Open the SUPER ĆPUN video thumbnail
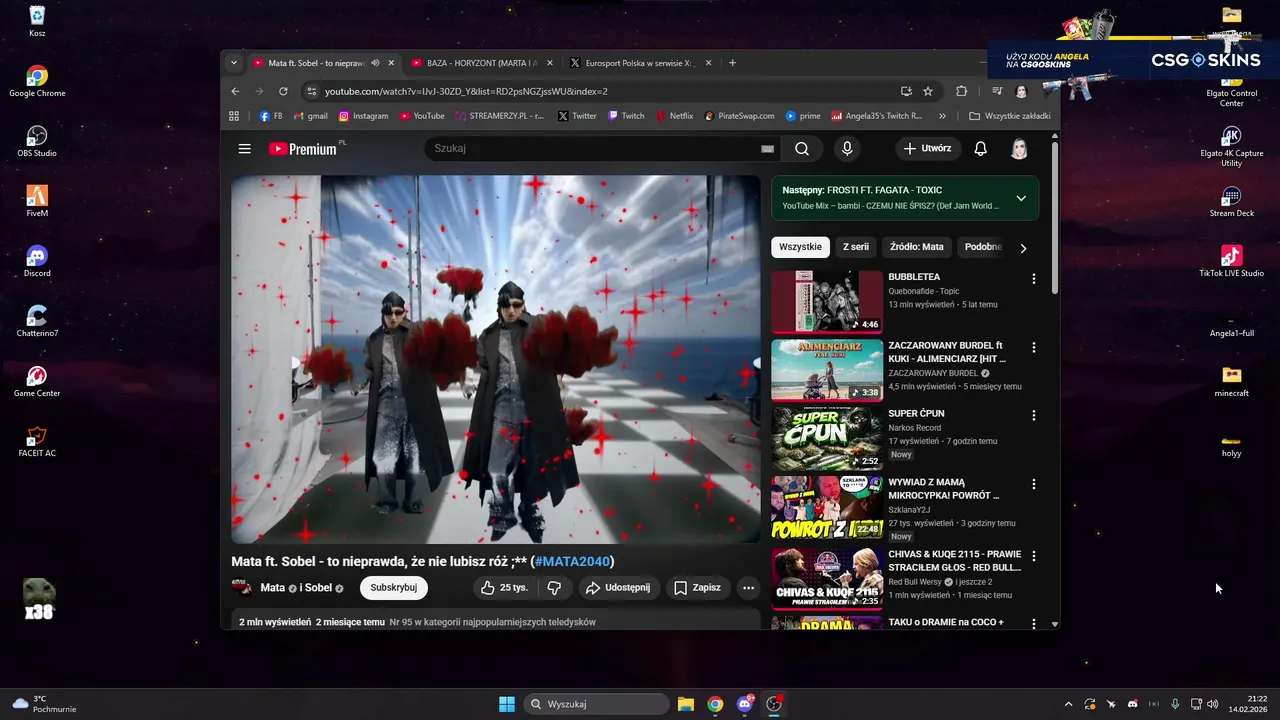Viewport: 1280px width, 720px height. point(827,439)
